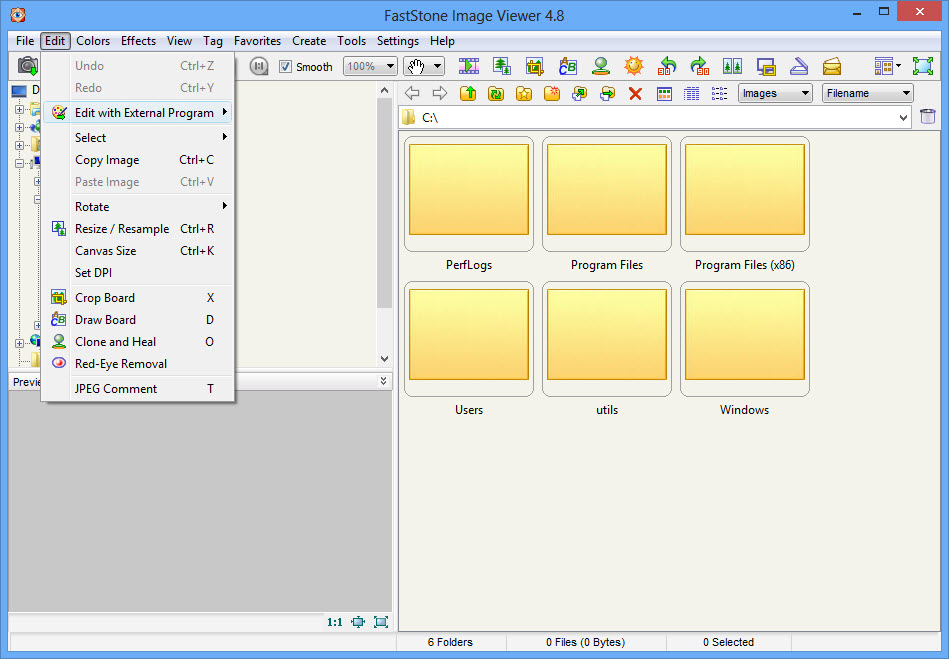Screen dimensions: 949x659
Task: Choose Copy Image from Edit menu
Action: pos(138,160)
